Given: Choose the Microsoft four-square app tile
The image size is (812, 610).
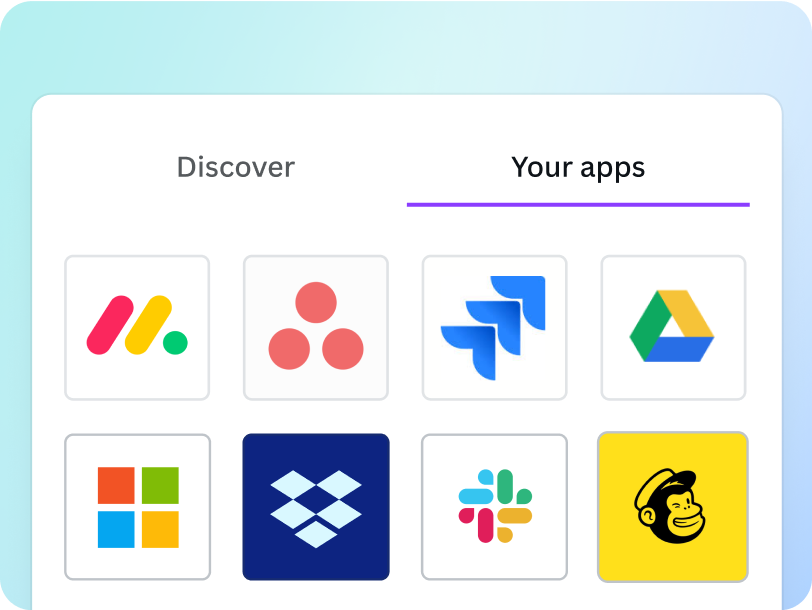Looking at the screenshot, I should [137, 507].
